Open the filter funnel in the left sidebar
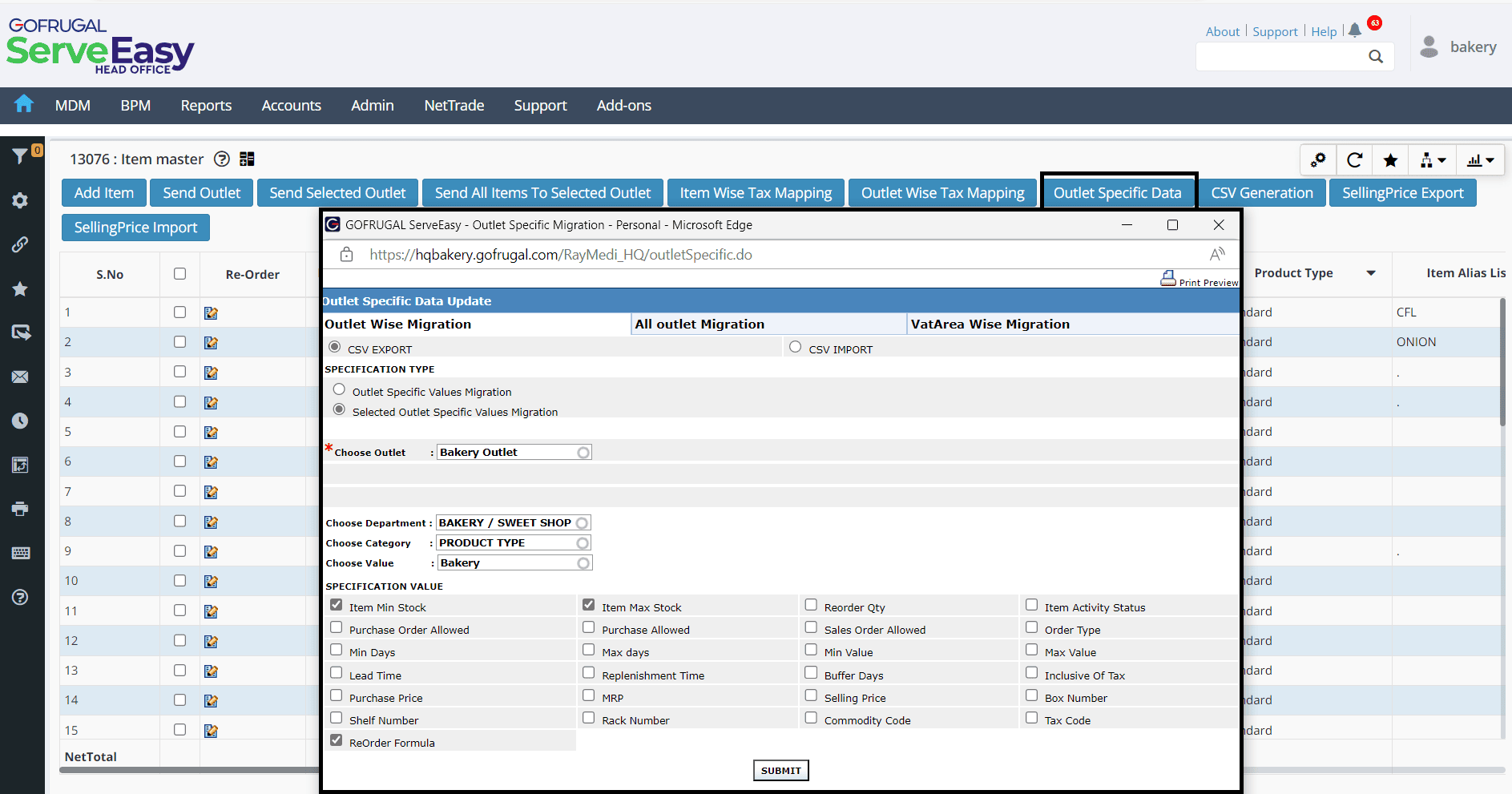This screenshot has width=1512, height=794. (x=20, y=156)
